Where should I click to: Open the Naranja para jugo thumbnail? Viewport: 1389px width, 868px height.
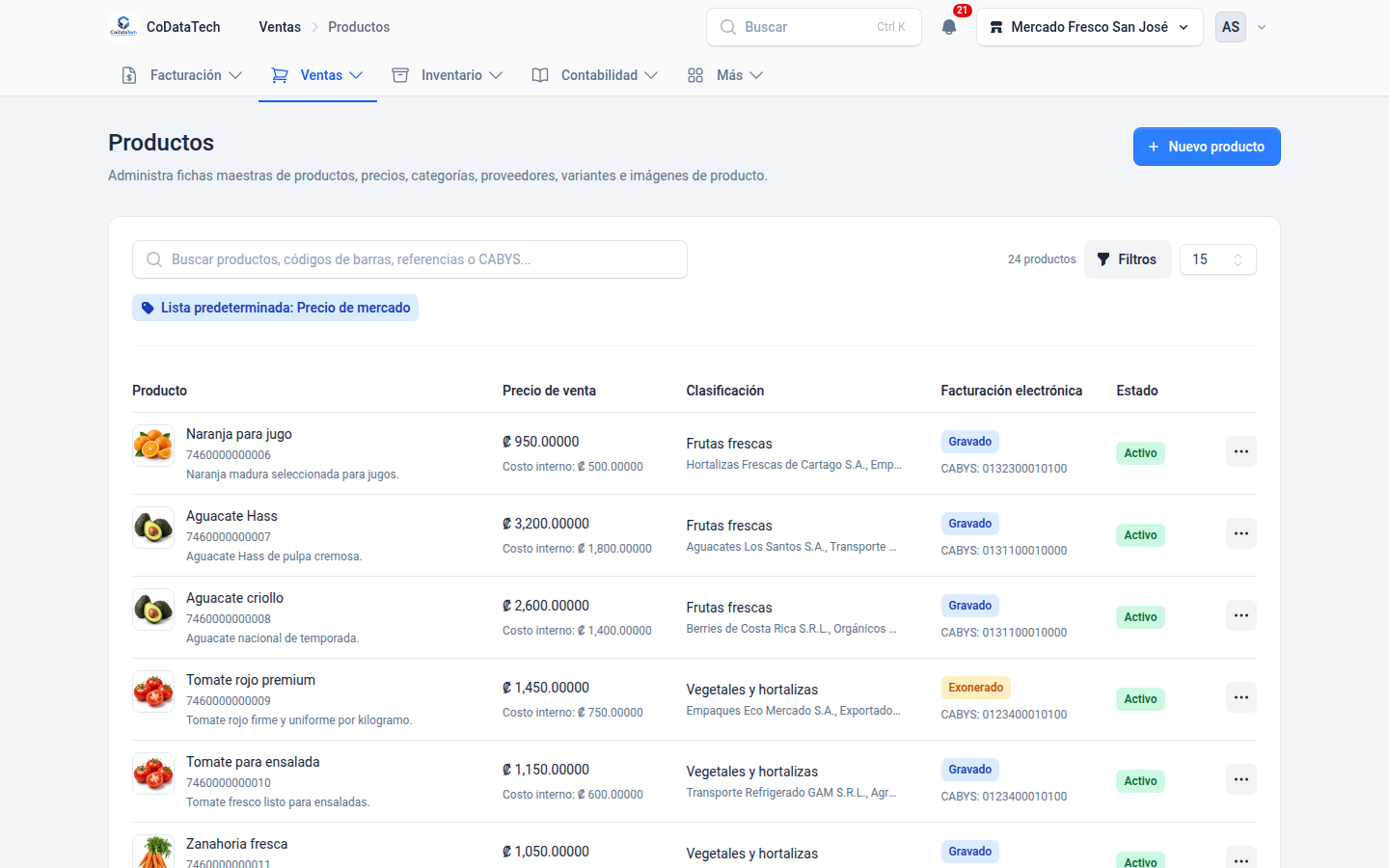(153, 446)
